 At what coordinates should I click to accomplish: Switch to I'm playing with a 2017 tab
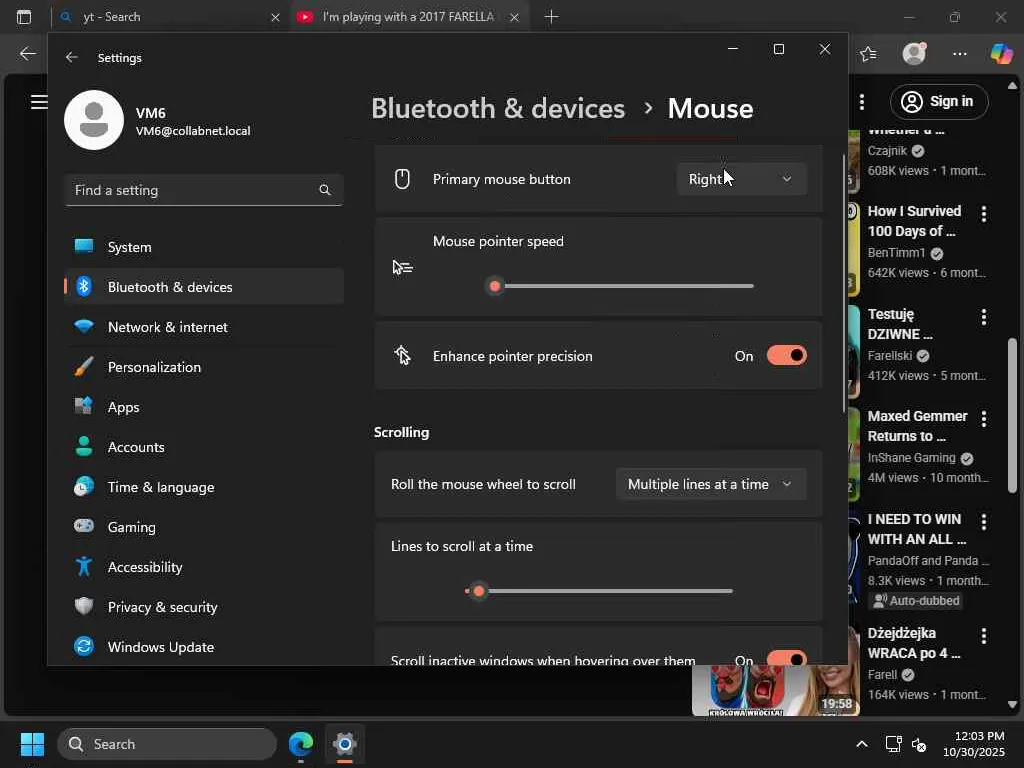click(409, 17)
